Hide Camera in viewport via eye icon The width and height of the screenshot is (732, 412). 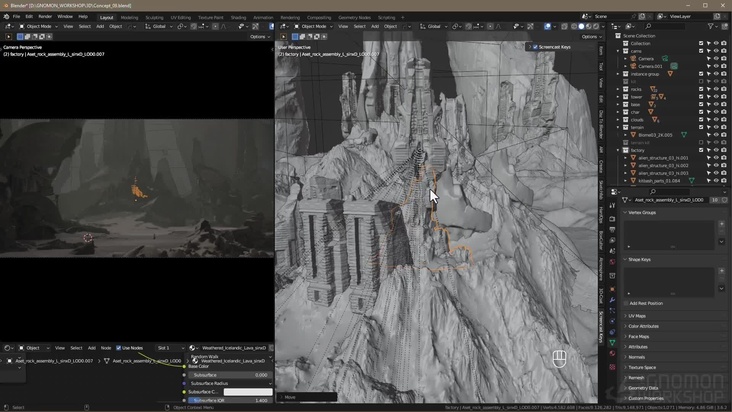tap(716, 58)
